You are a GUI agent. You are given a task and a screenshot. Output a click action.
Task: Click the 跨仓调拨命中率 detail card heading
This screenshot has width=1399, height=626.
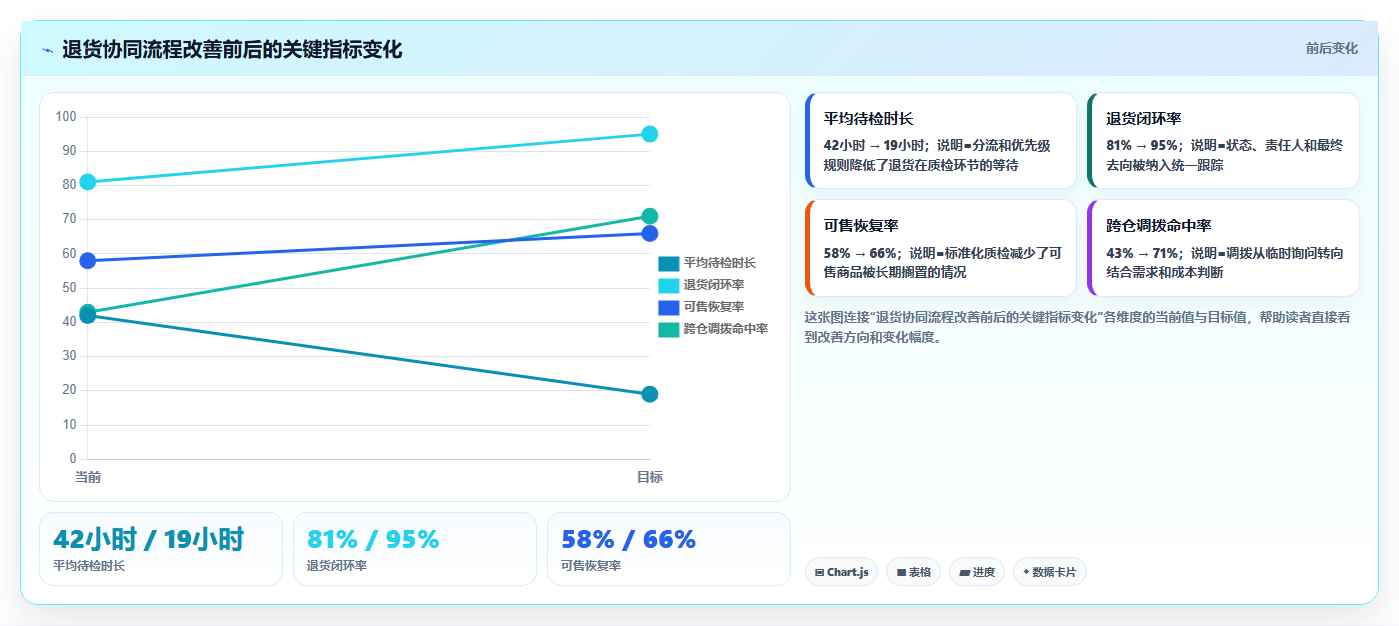(1159, 226)
